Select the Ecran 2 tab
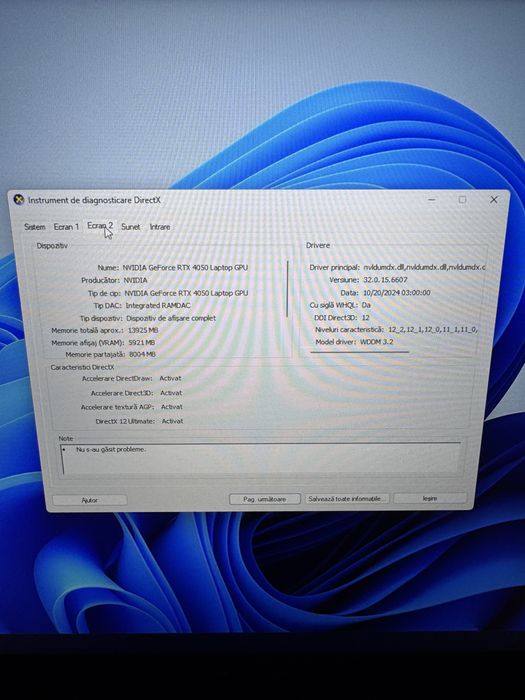The image size is (525, 700). pyautogui.click(x=100, y=226)
